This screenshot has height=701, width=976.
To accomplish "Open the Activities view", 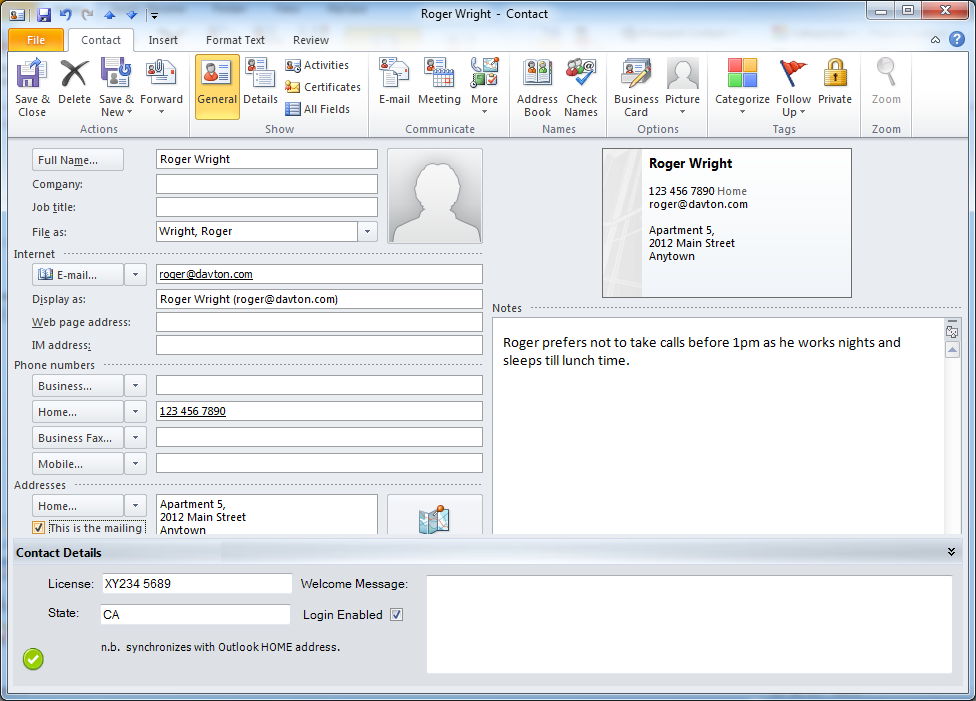I will pyautogui.click(x=317, y=65).
